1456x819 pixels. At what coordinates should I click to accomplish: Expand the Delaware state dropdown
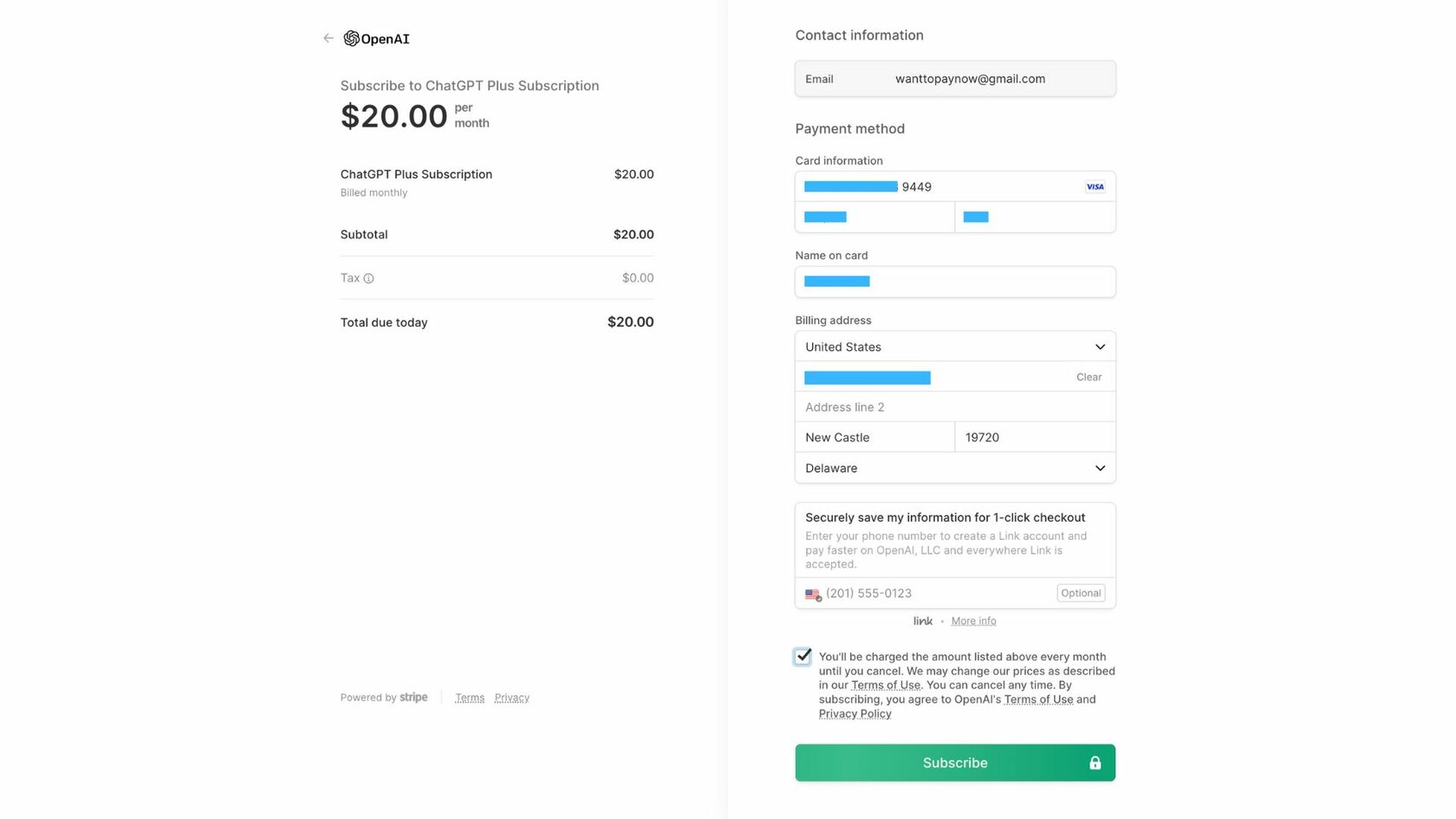coord(955,468)
